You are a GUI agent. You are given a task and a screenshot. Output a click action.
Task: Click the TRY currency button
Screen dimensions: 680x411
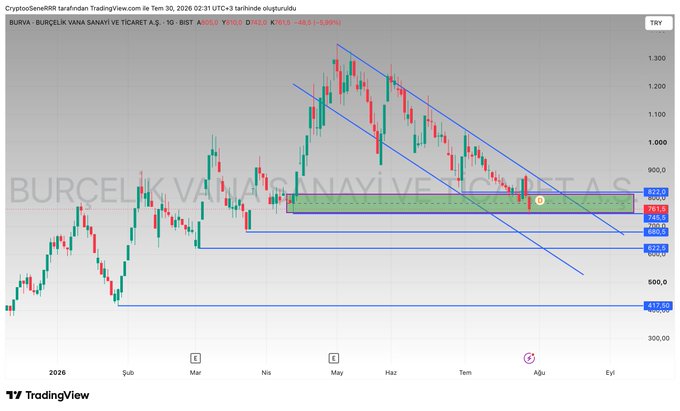tap(657, 23)
